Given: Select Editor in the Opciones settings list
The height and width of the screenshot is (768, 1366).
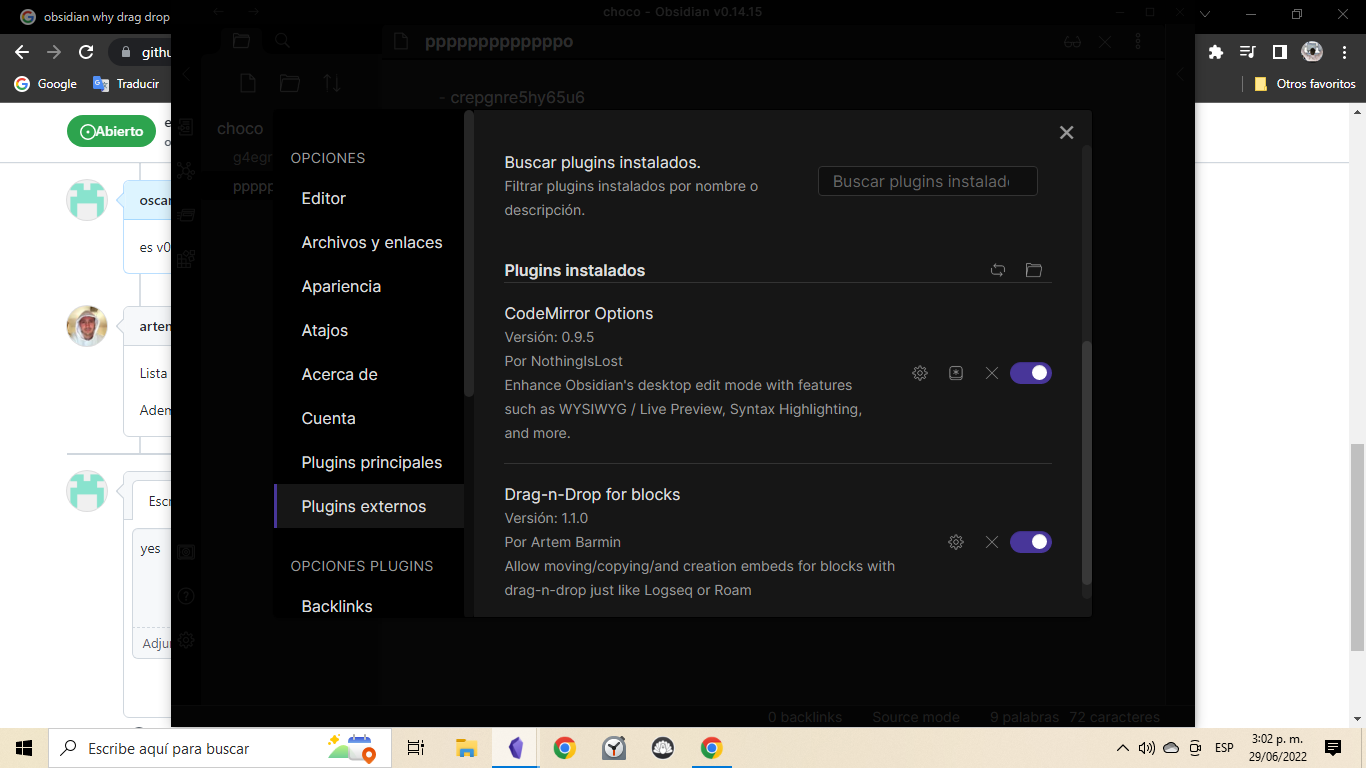Looking at the screenshot, I should click(323, 198).
